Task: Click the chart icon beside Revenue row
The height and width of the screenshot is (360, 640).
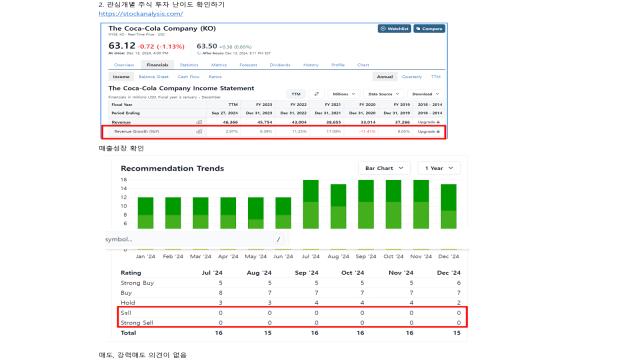Action: 199,122
